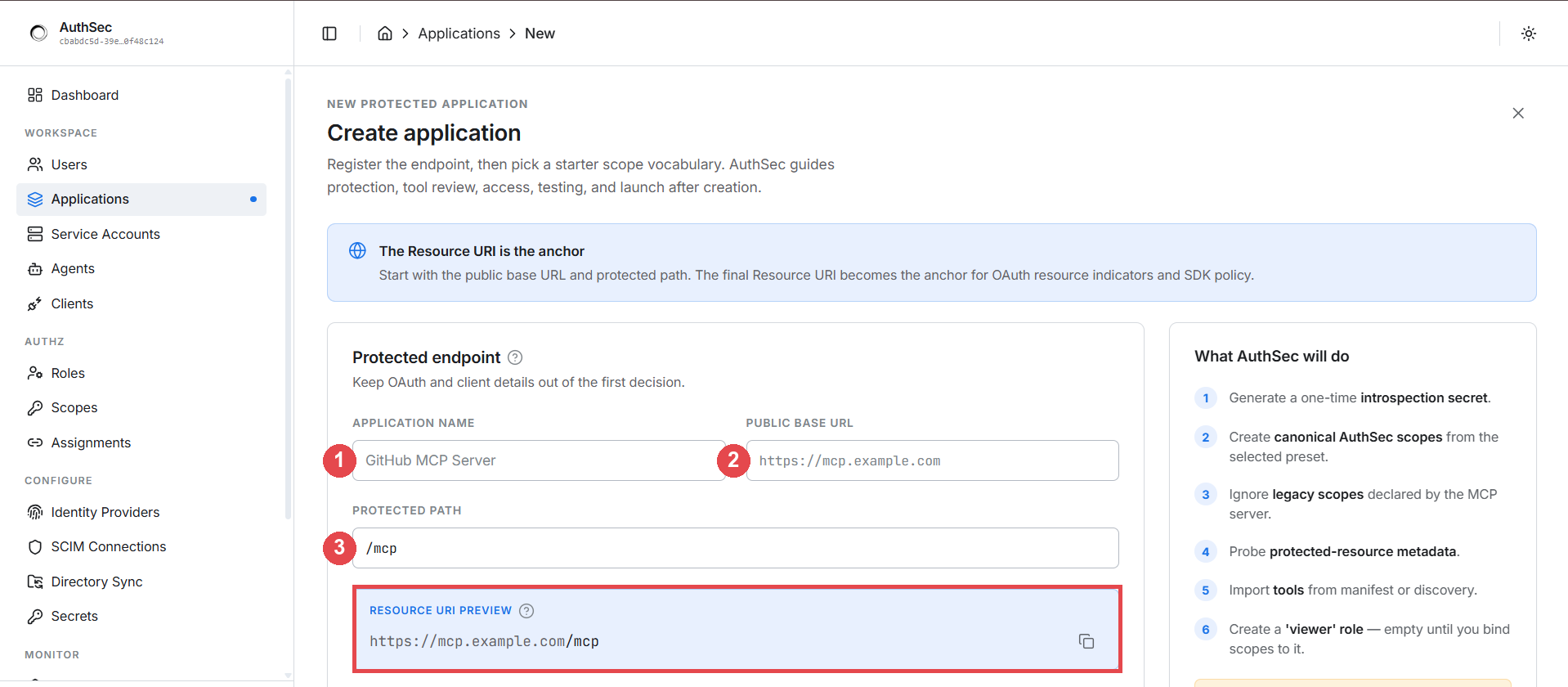
Task: Click the Agents robot icon
Action: 35,269
